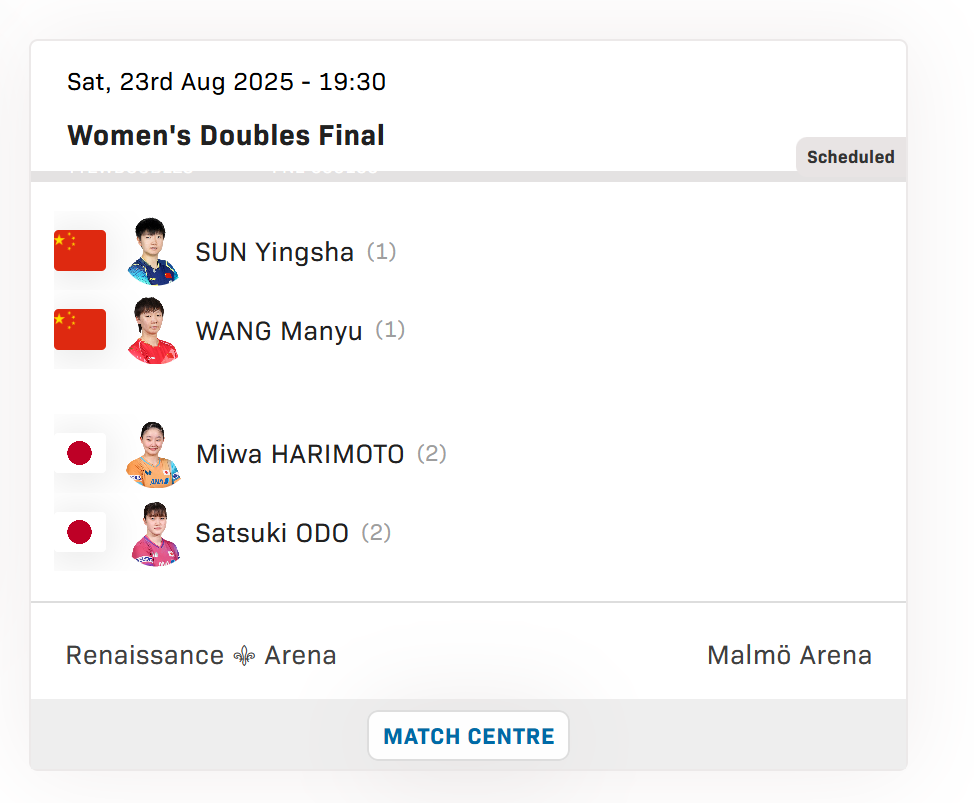974x803 pixels.
Task: Click Miwa HARIMOTO's Japan flag icon
Action: point(80,453)
